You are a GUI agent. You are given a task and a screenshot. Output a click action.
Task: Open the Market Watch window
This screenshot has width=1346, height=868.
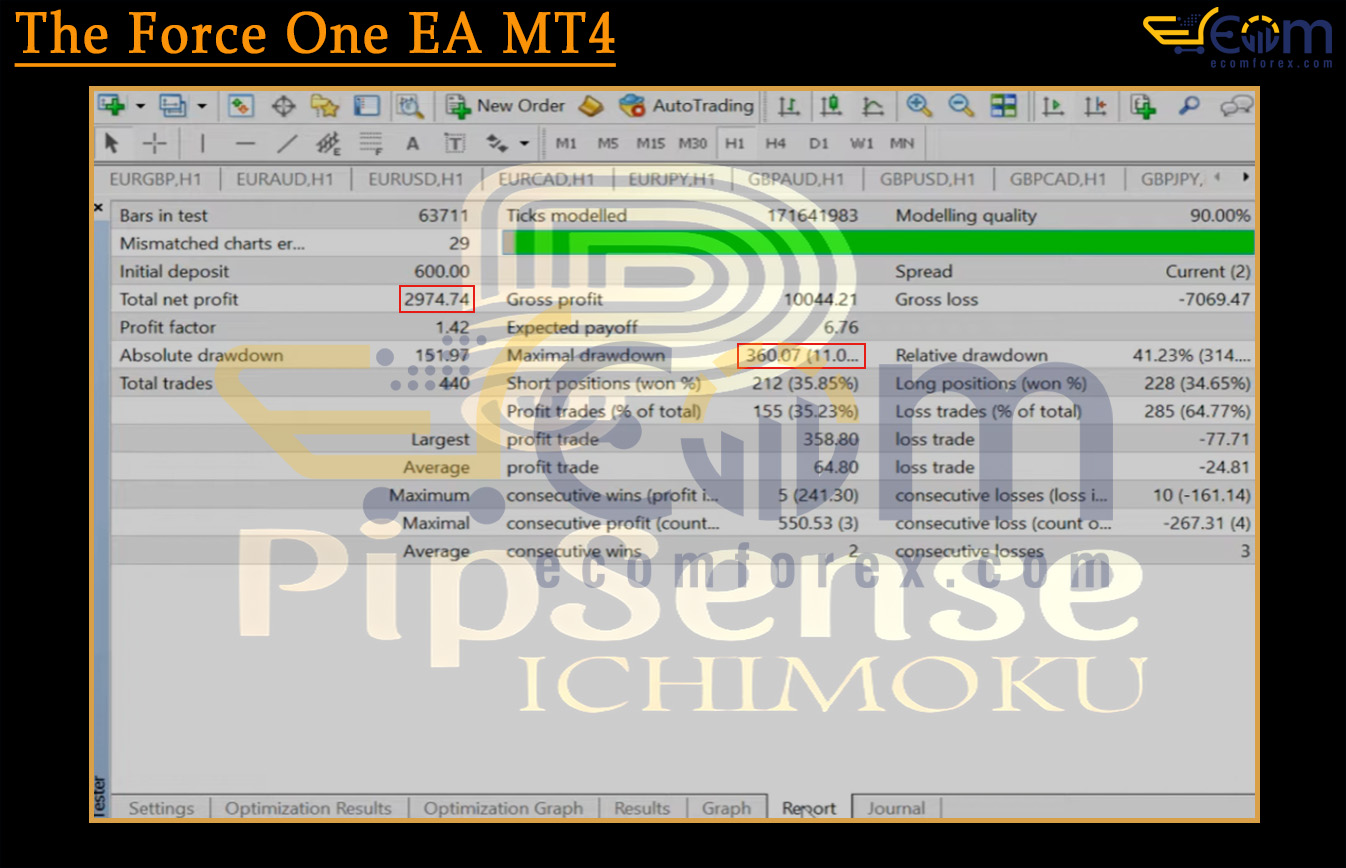click(x=240, y=106)
